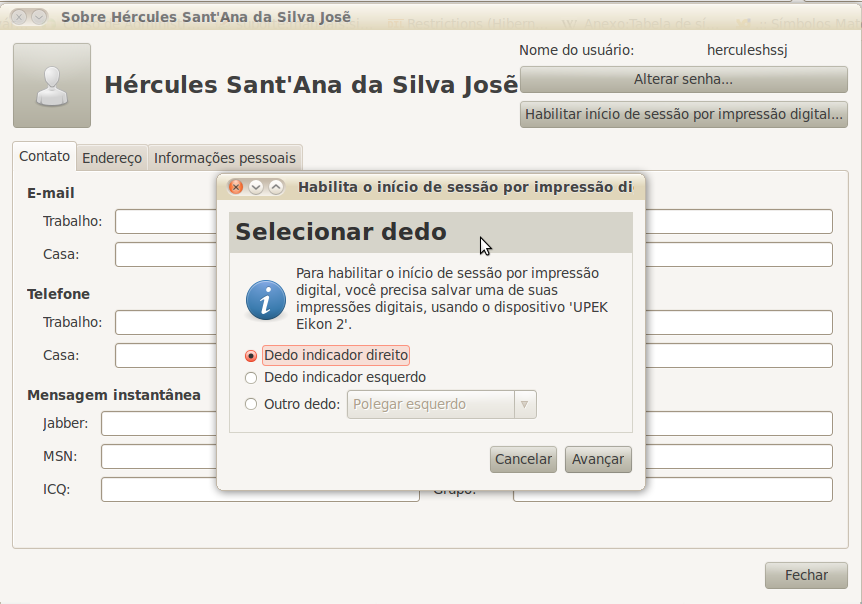
Task: Choose the Outro dedo radio button
Action: (x=251, y=405)
